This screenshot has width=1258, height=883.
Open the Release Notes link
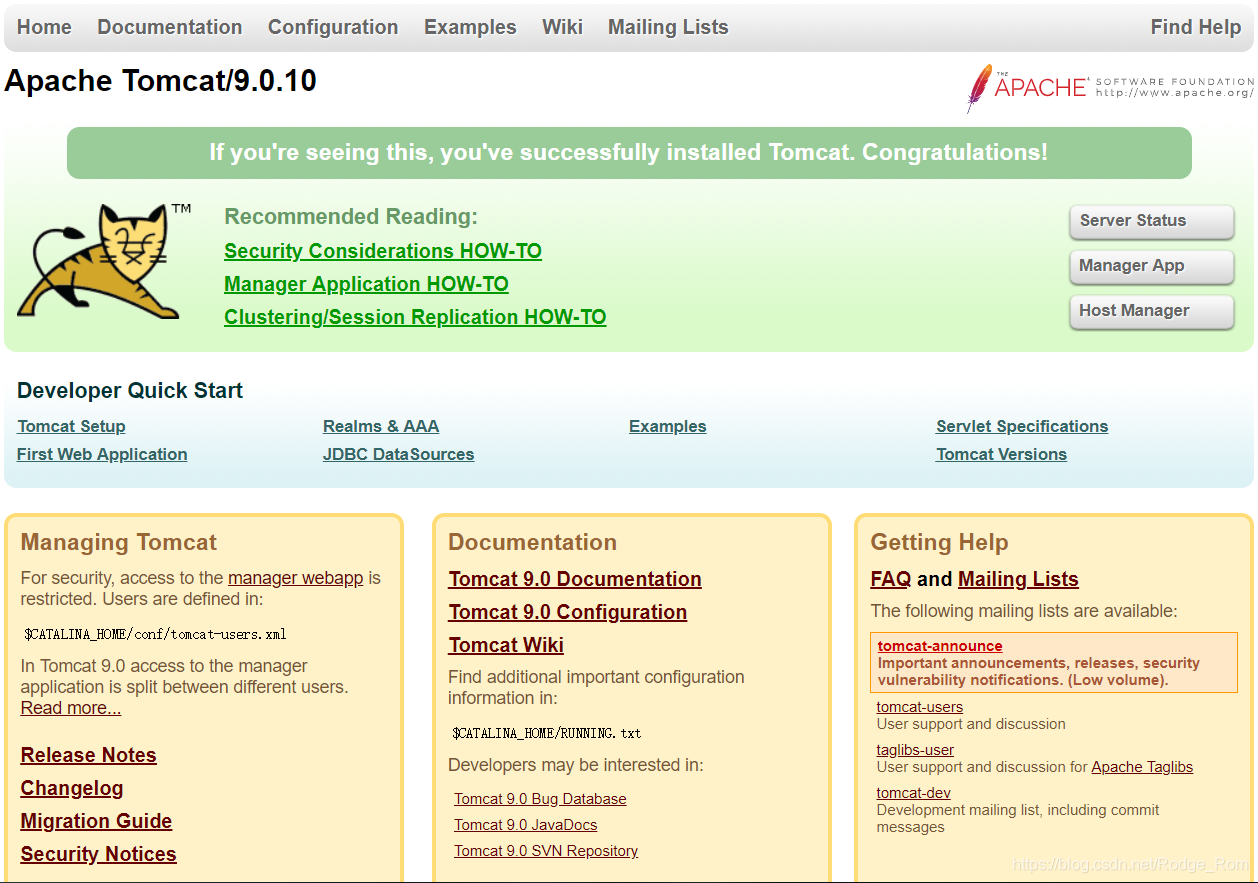[x=88, y=755]
